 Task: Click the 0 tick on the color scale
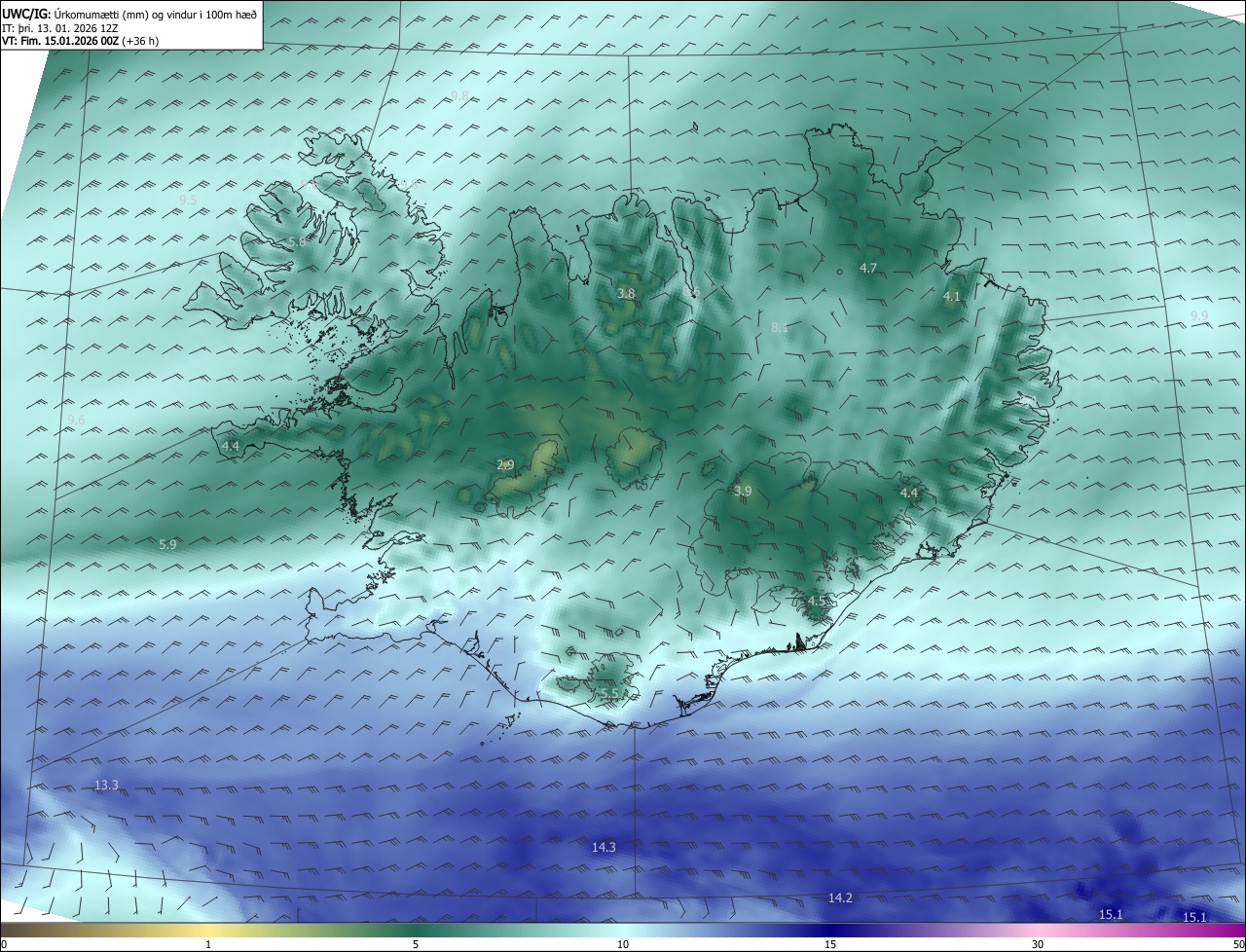pos(4,944)
